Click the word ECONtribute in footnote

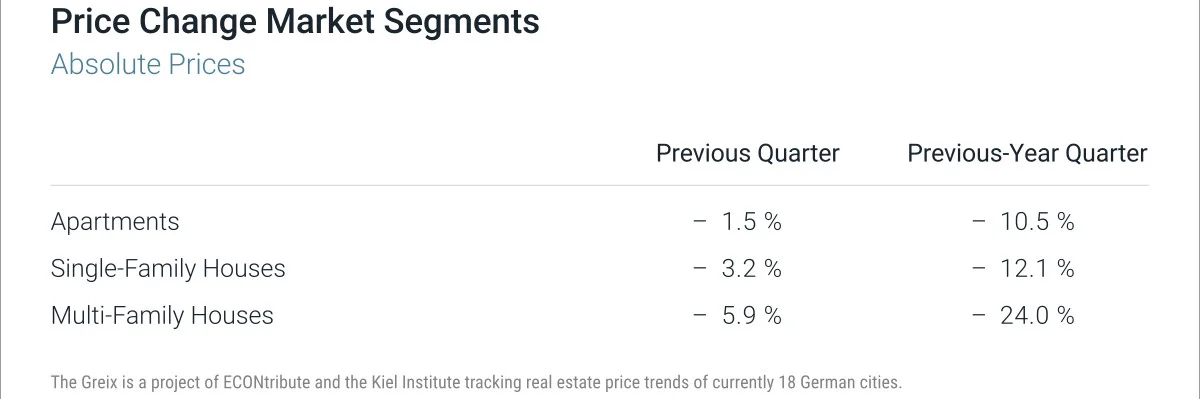(x=291, y=382)
